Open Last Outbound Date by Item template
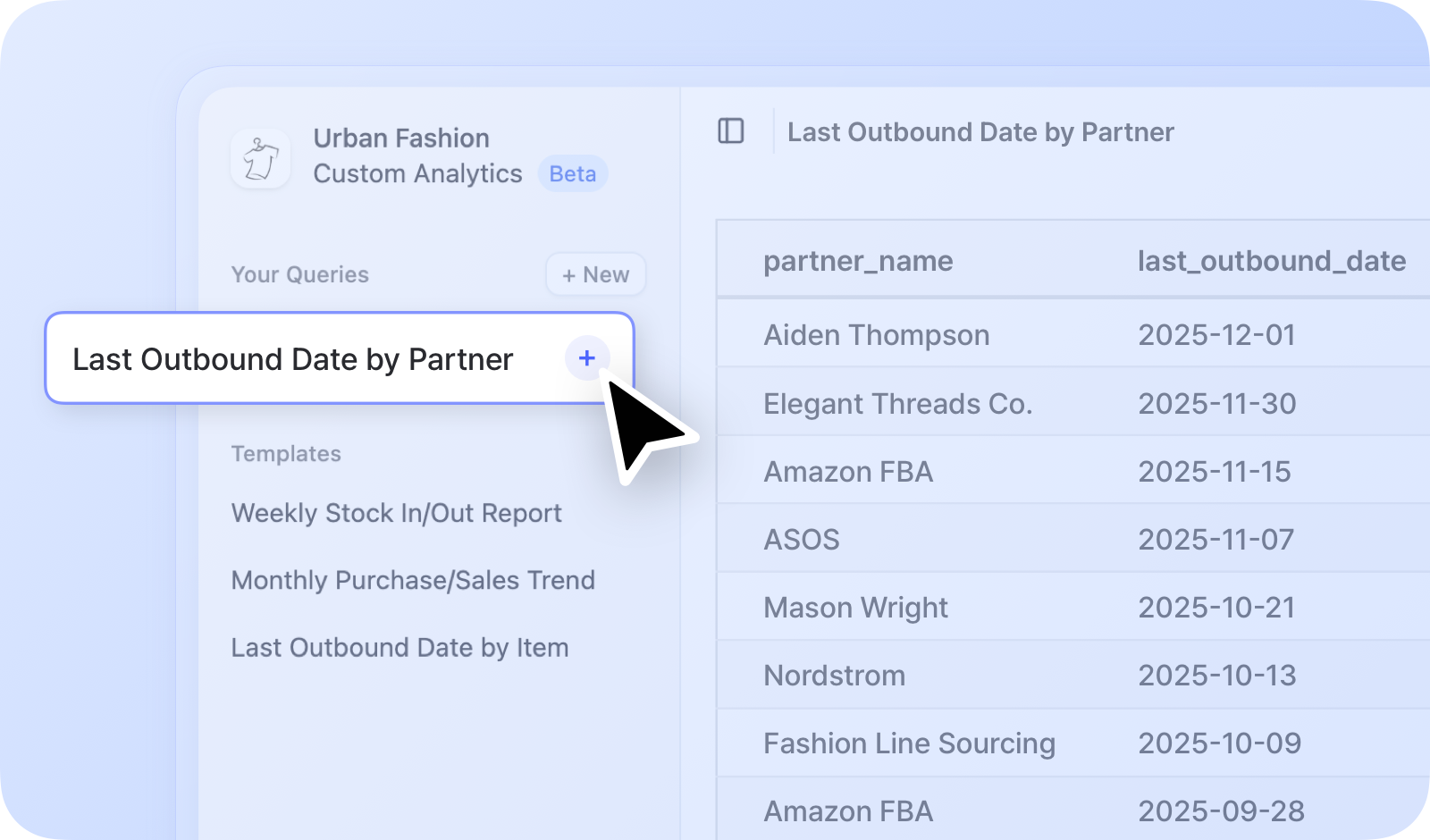 click(400, 647)
